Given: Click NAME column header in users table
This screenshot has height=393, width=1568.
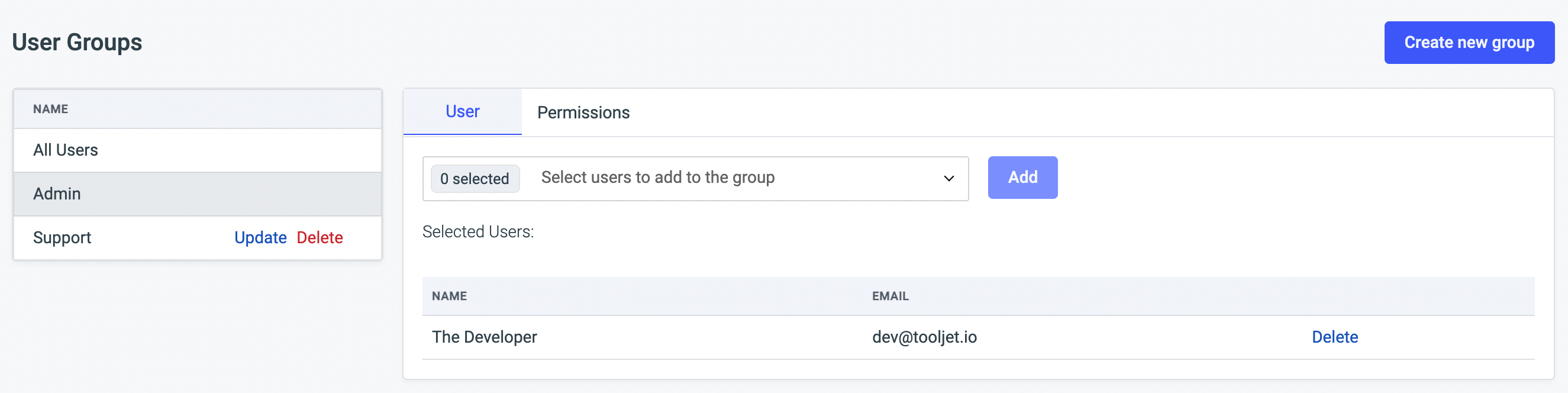Looking at the screenshot, I should click(x=449, y=296).
